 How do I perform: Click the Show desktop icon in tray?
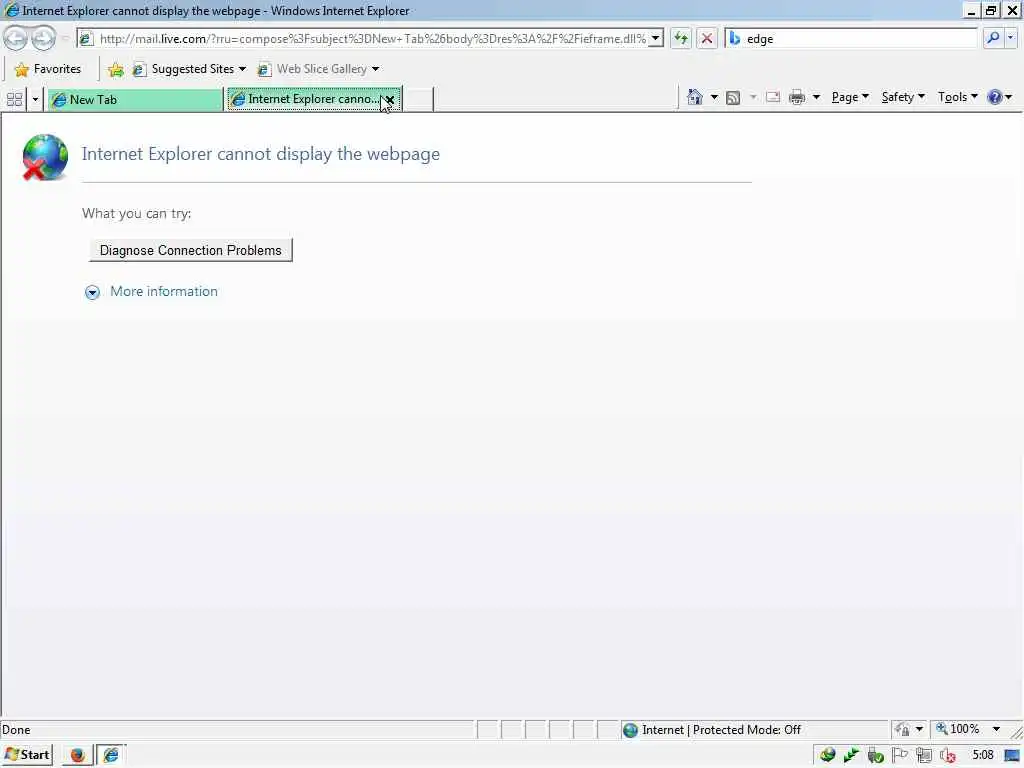coord(1012,756)
